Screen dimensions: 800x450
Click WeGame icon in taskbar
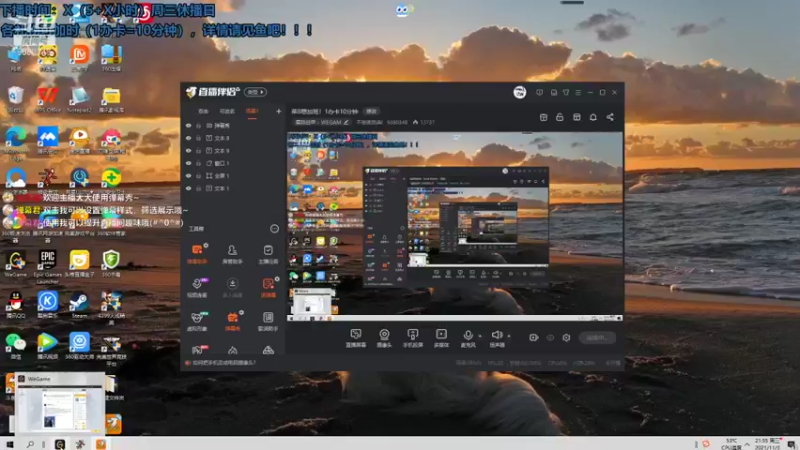60,444
